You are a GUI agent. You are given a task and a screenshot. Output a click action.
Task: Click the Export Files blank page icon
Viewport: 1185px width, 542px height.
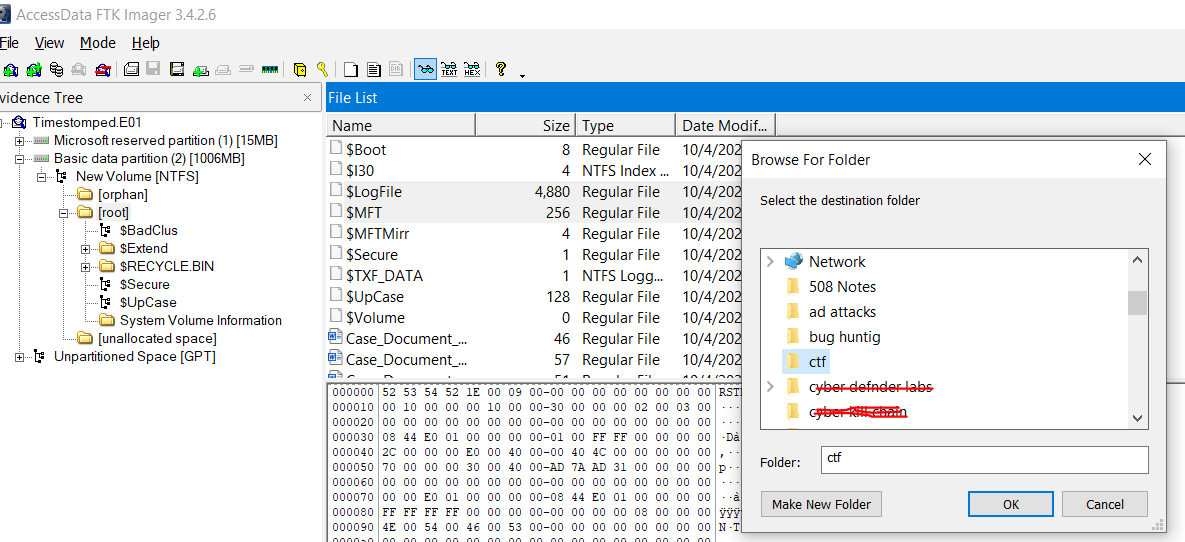(x=351, y=70)
